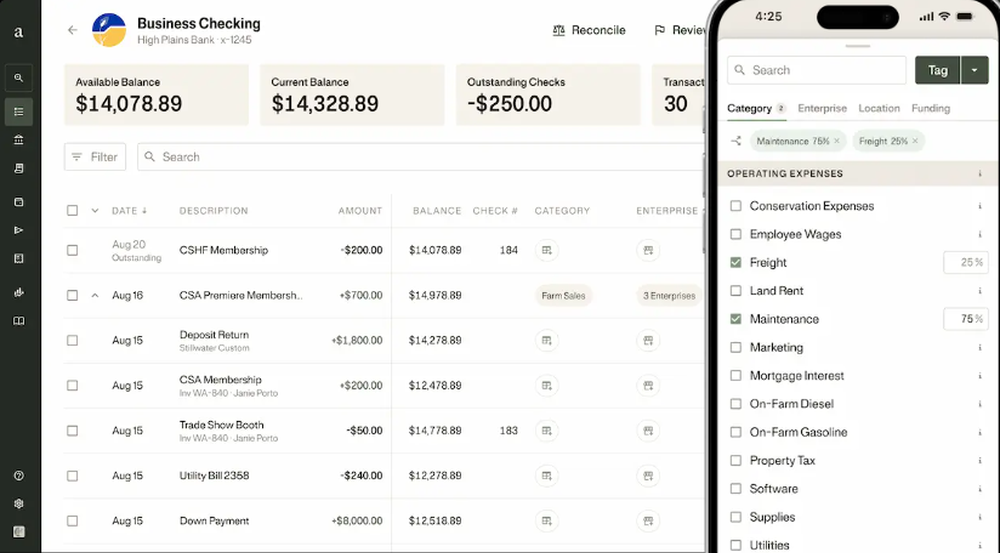This screenshot has height=553, width=1000.
Task: Open settings gear in left sidebar
Action: click(19, 504)
